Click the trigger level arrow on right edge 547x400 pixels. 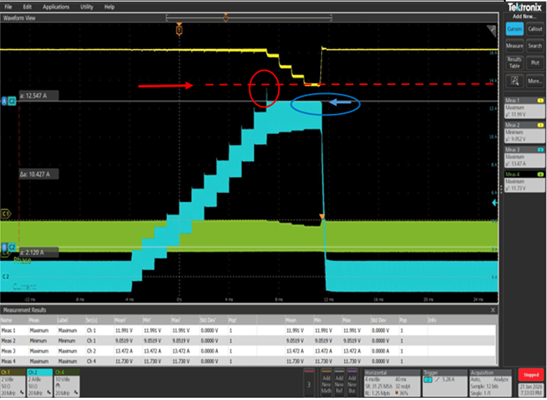tap(495, 203)
